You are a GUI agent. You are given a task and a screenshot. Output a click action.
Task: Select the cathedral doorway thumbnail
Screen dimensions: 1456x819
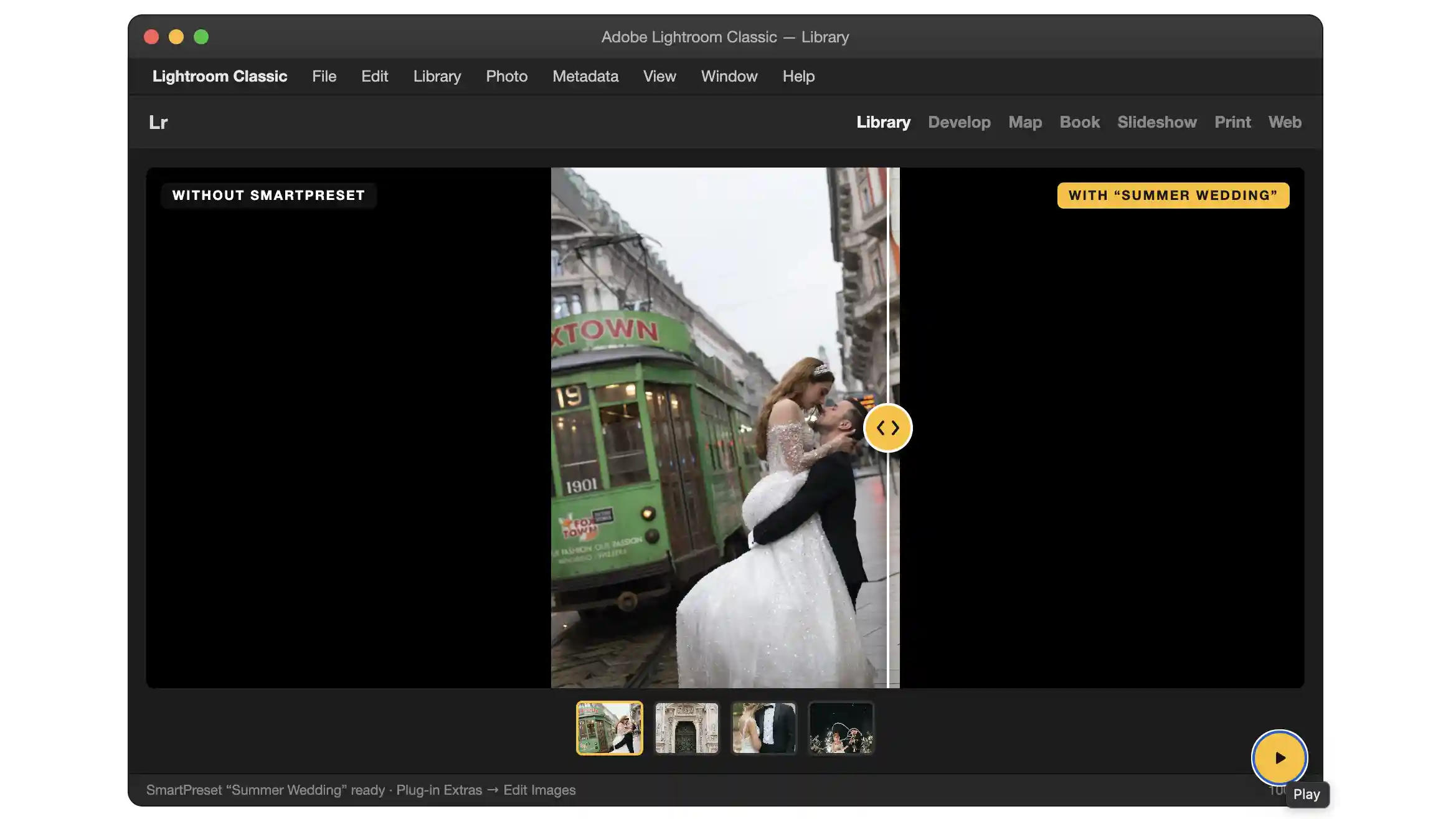click(x=686, y=727)
